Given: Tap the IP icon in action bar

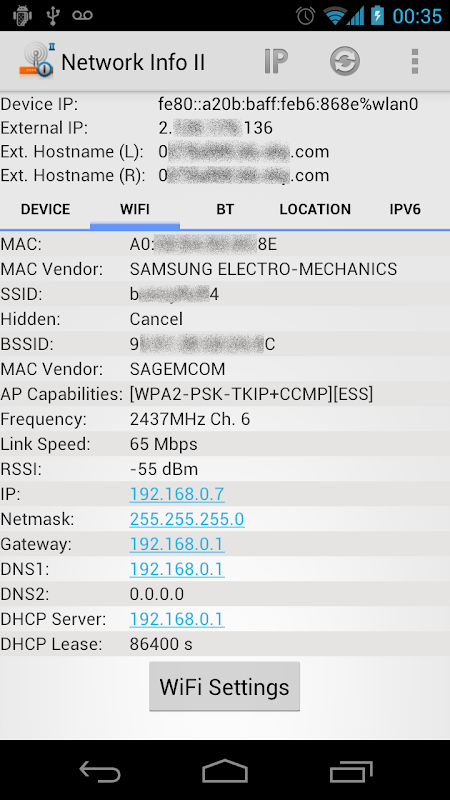Looking at the screenshot, I should tap(276, 62).
